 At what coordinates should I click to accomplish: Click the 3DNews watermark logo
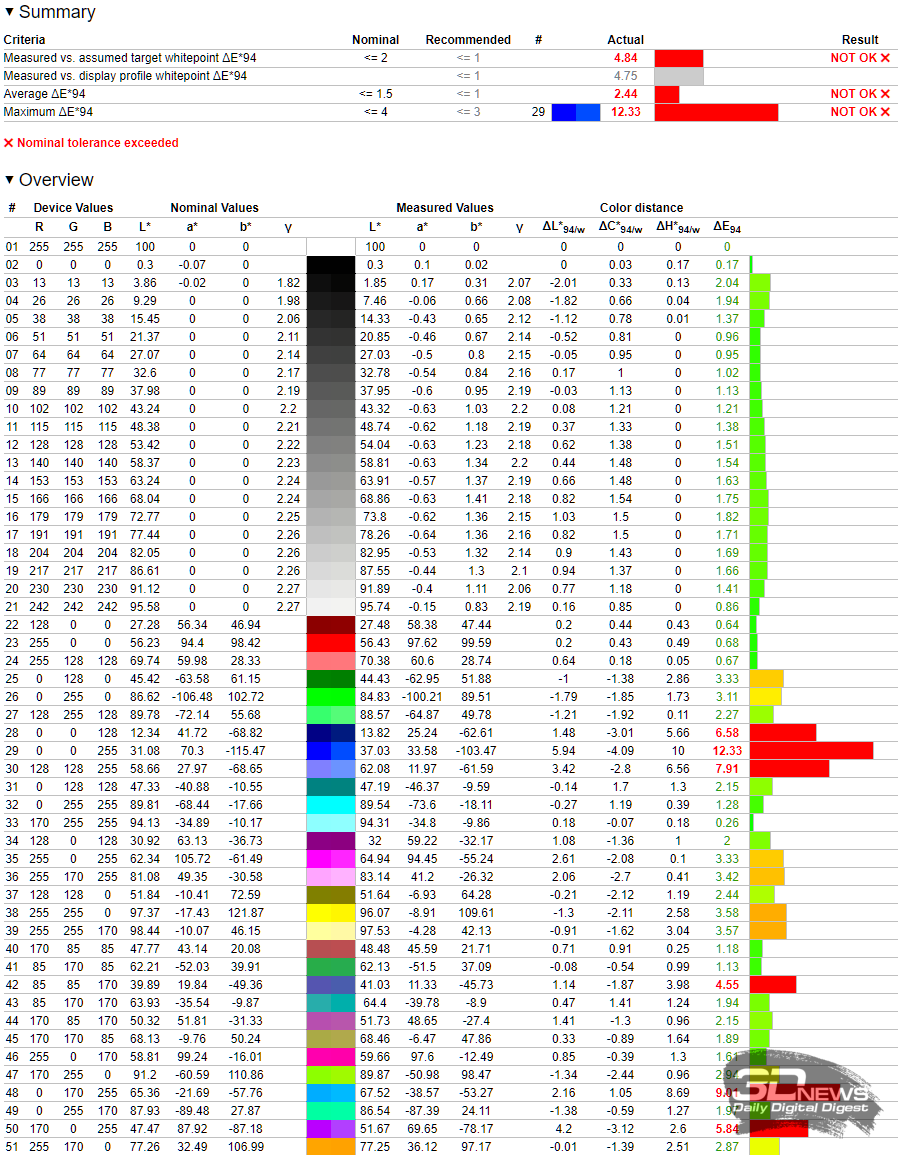pyautogui.click(x=801, y=1092)
